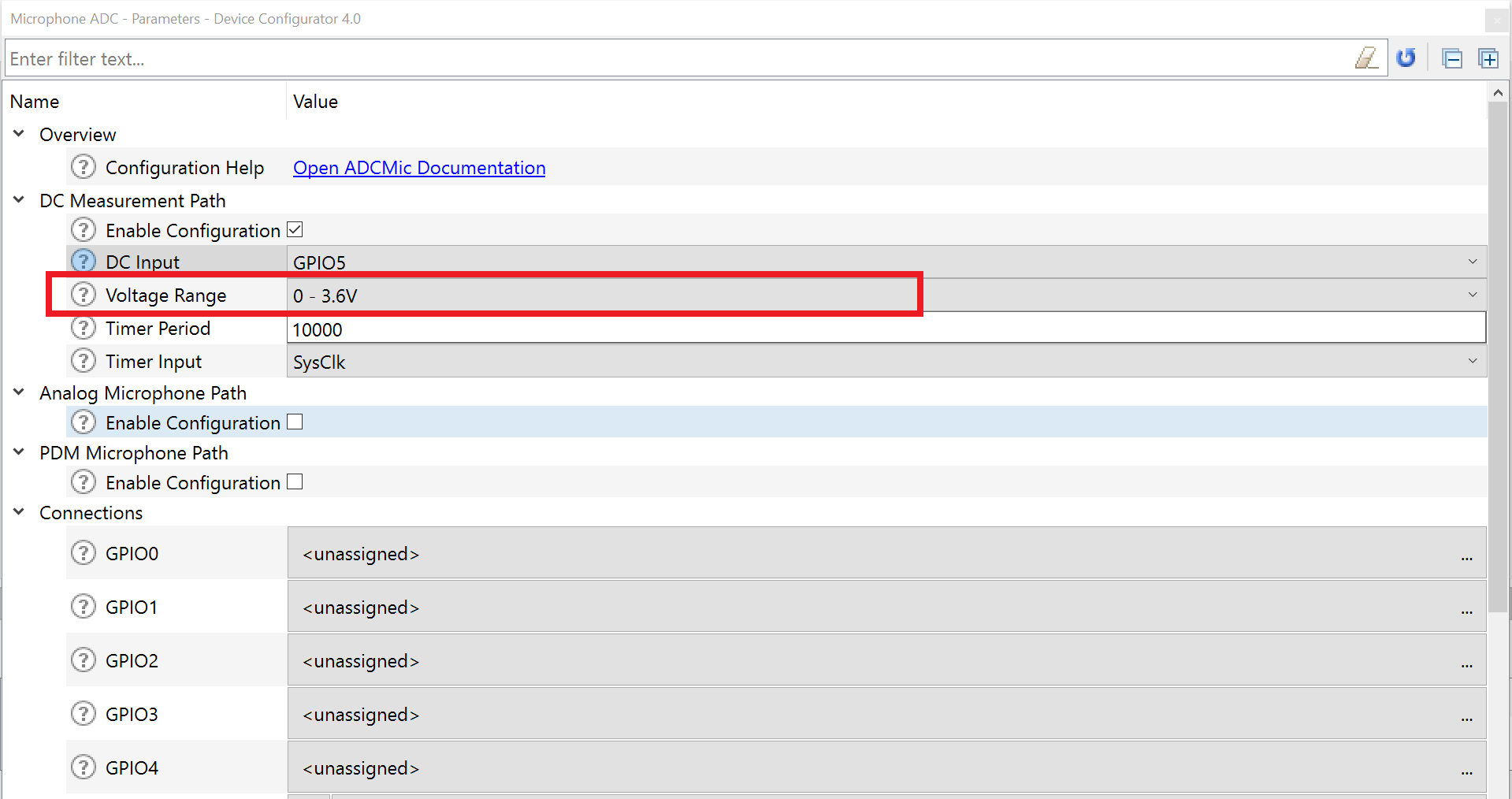Click the Value column header

[x=315, y=102]
